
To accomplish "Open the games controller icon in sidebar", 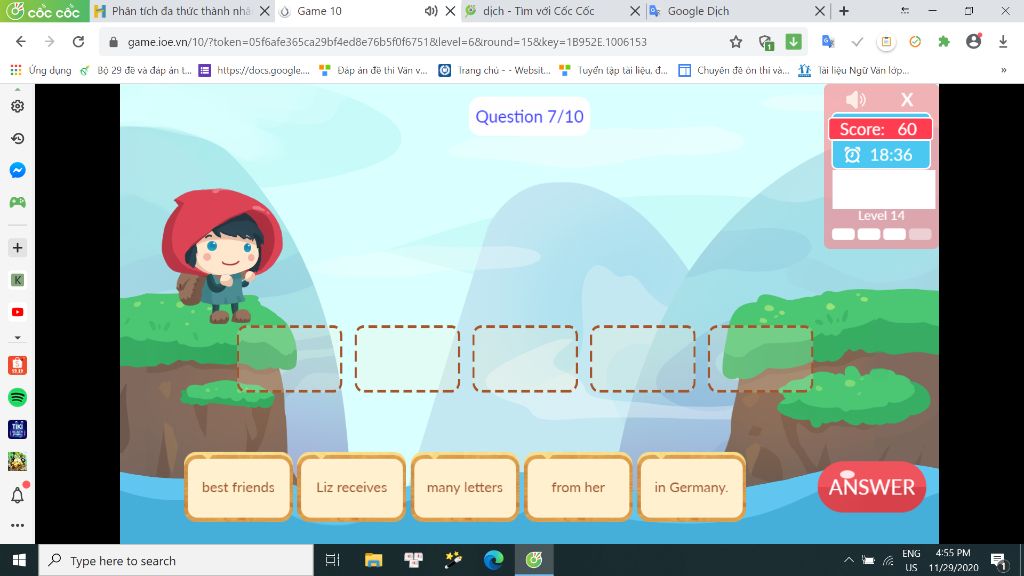I will 18,202.
